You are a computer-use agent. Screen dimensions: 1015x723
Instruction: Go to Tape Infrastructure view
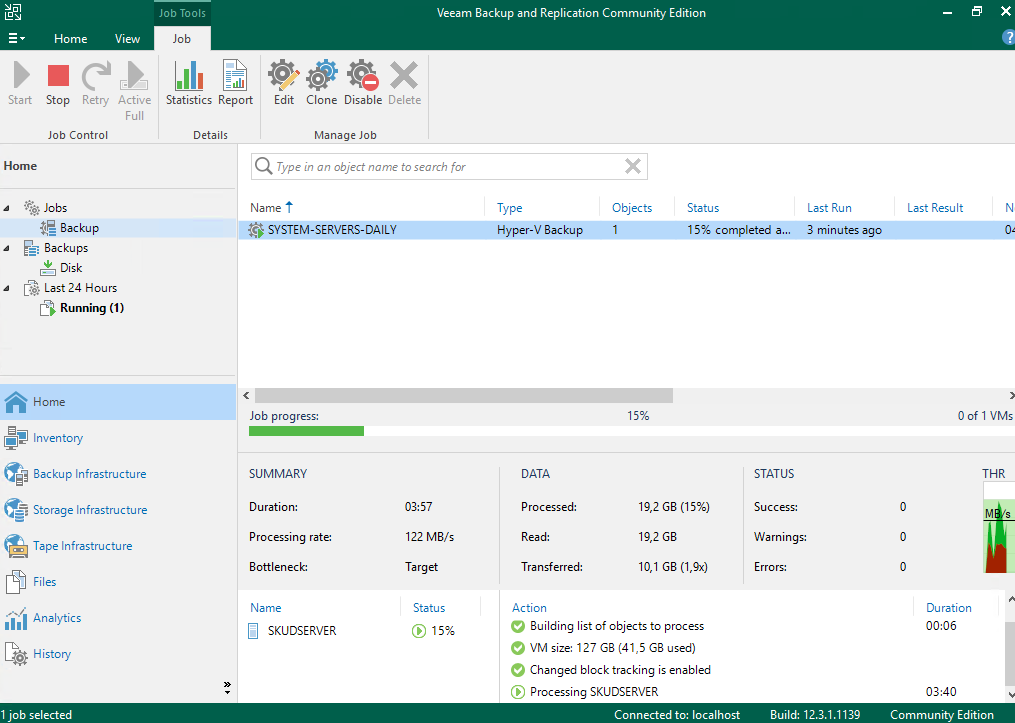coord(82,546)
